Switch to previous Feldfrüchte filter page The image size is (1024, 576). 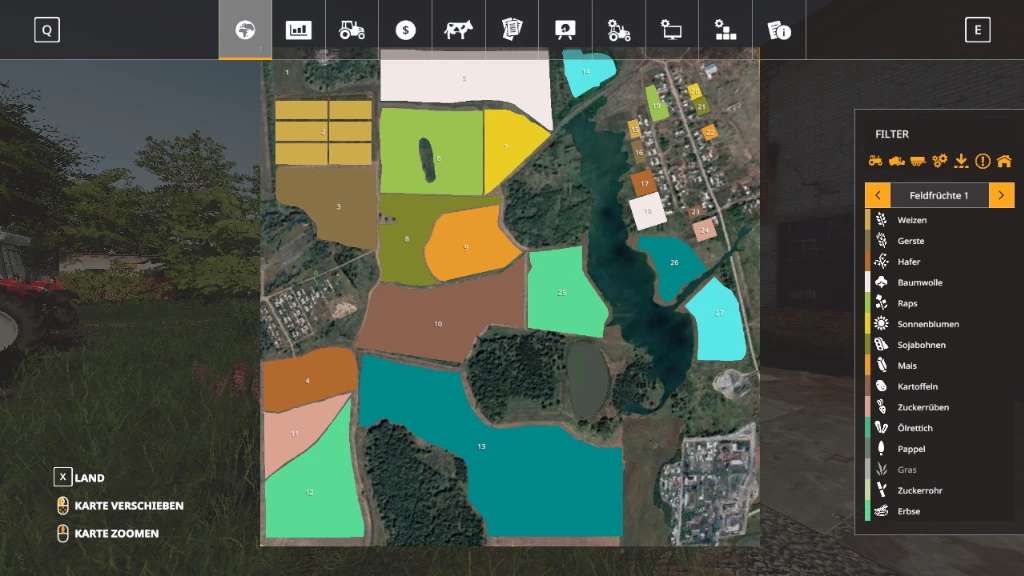coord(877,195)
